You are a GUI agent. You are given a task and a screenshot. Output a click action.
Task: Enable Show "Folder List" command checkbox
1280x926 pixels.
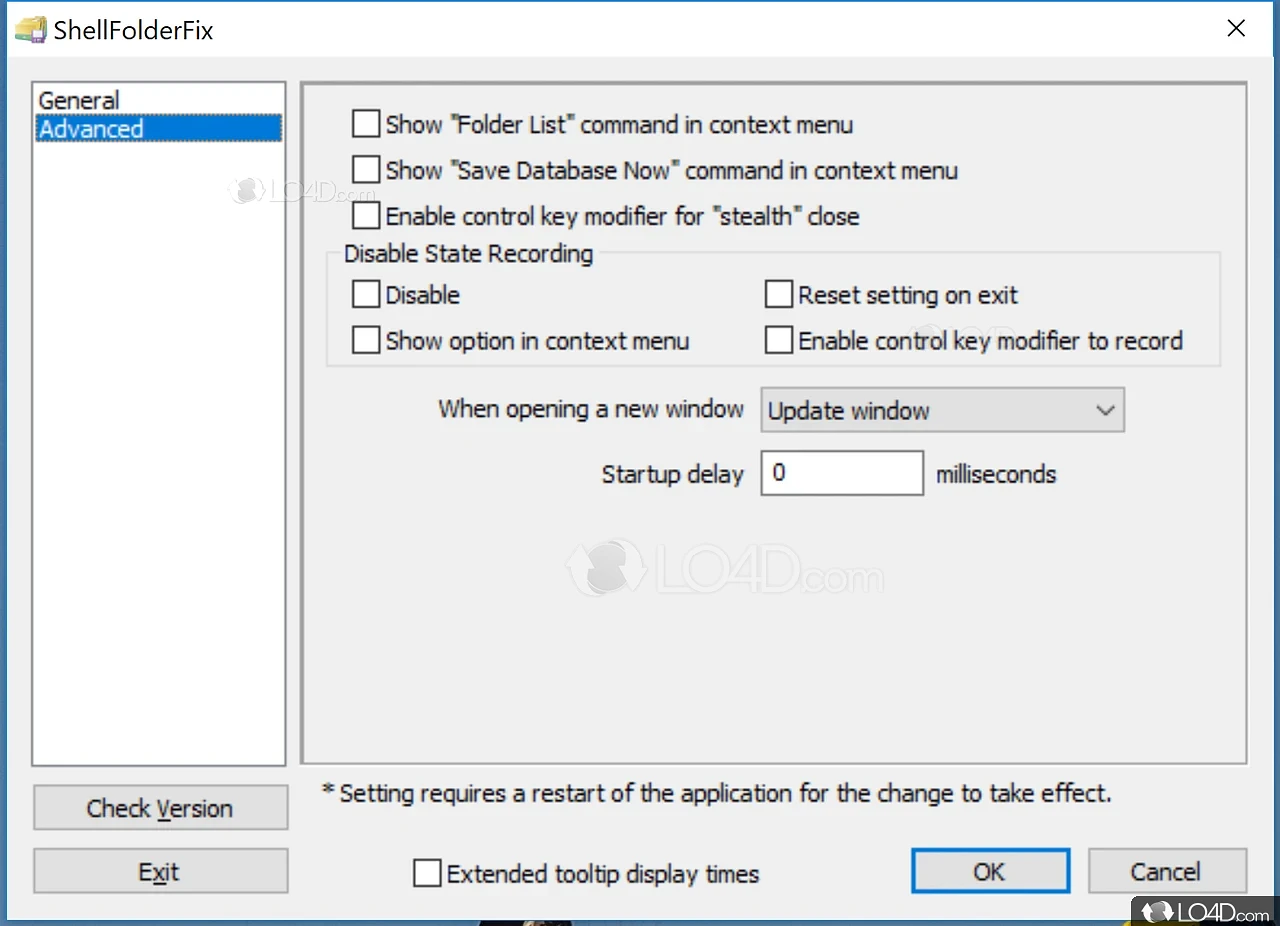coord(367,125)
